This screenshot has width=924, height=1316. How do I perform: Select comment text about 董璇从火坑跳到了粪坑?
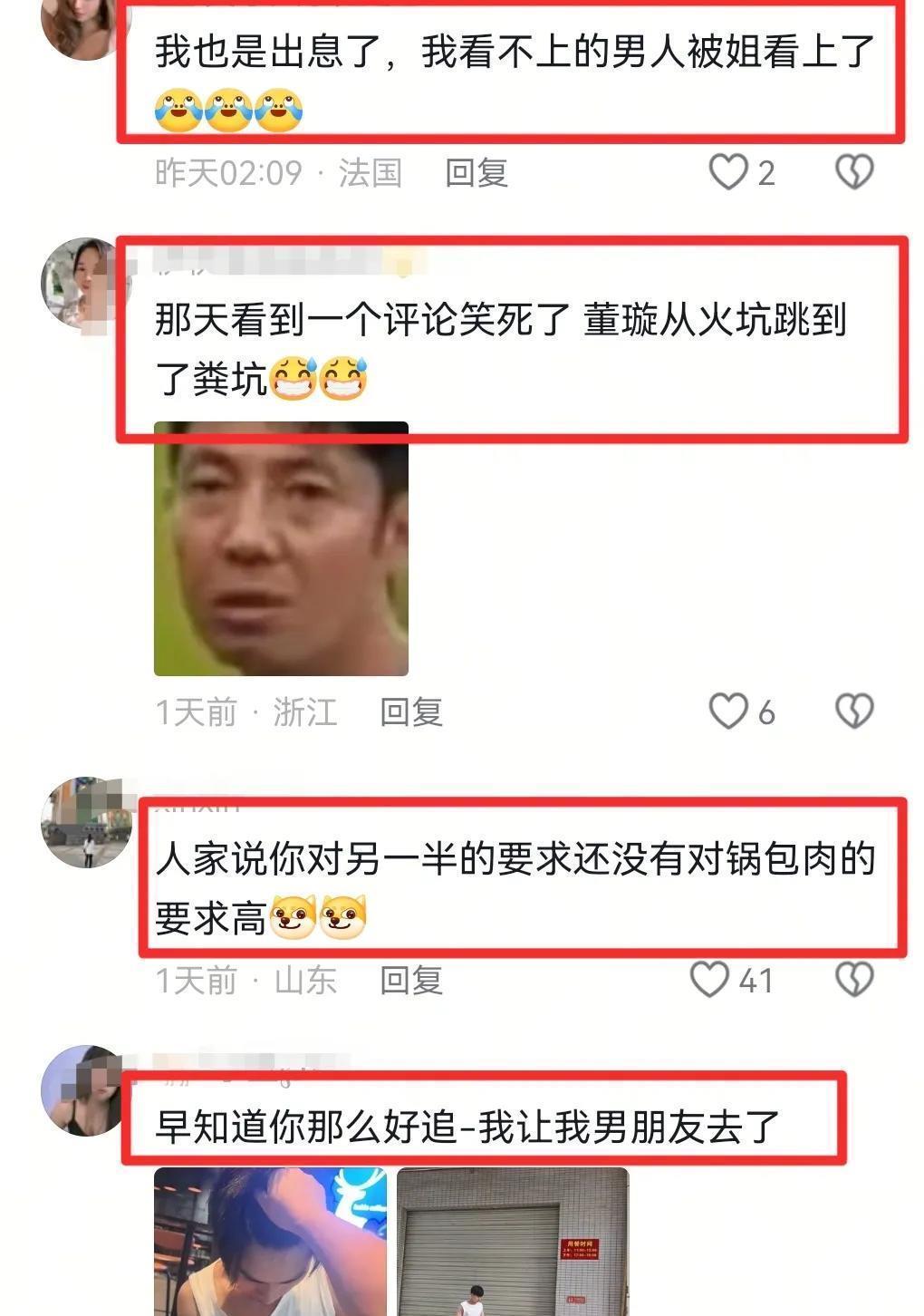point(500,349)
